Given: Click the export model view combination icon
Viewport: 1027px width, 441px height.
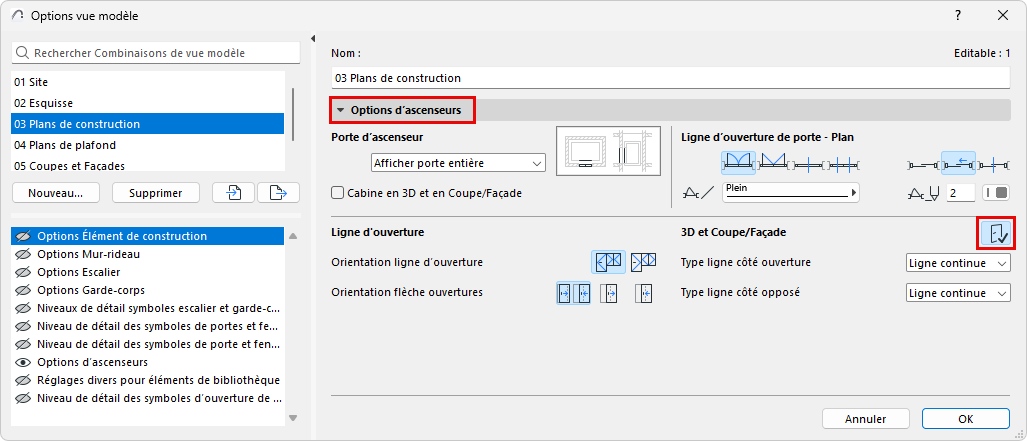Looking at the screenshot, I should (278, 193).
